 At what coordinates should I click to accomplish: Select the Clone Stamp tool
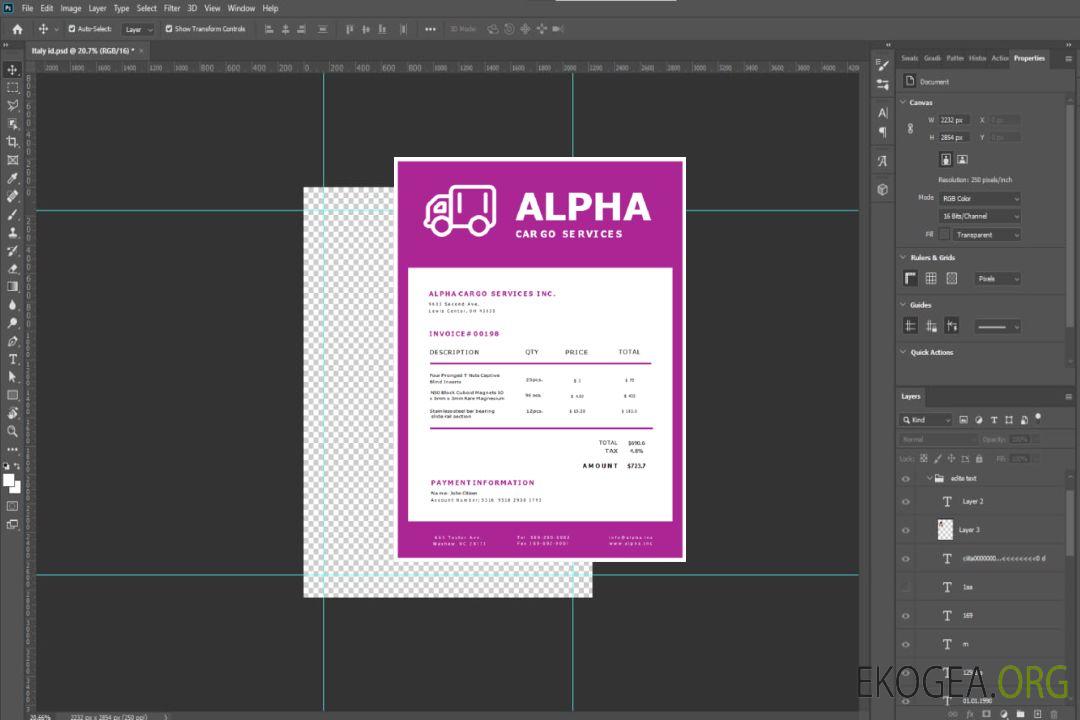[x=12, y=233]
